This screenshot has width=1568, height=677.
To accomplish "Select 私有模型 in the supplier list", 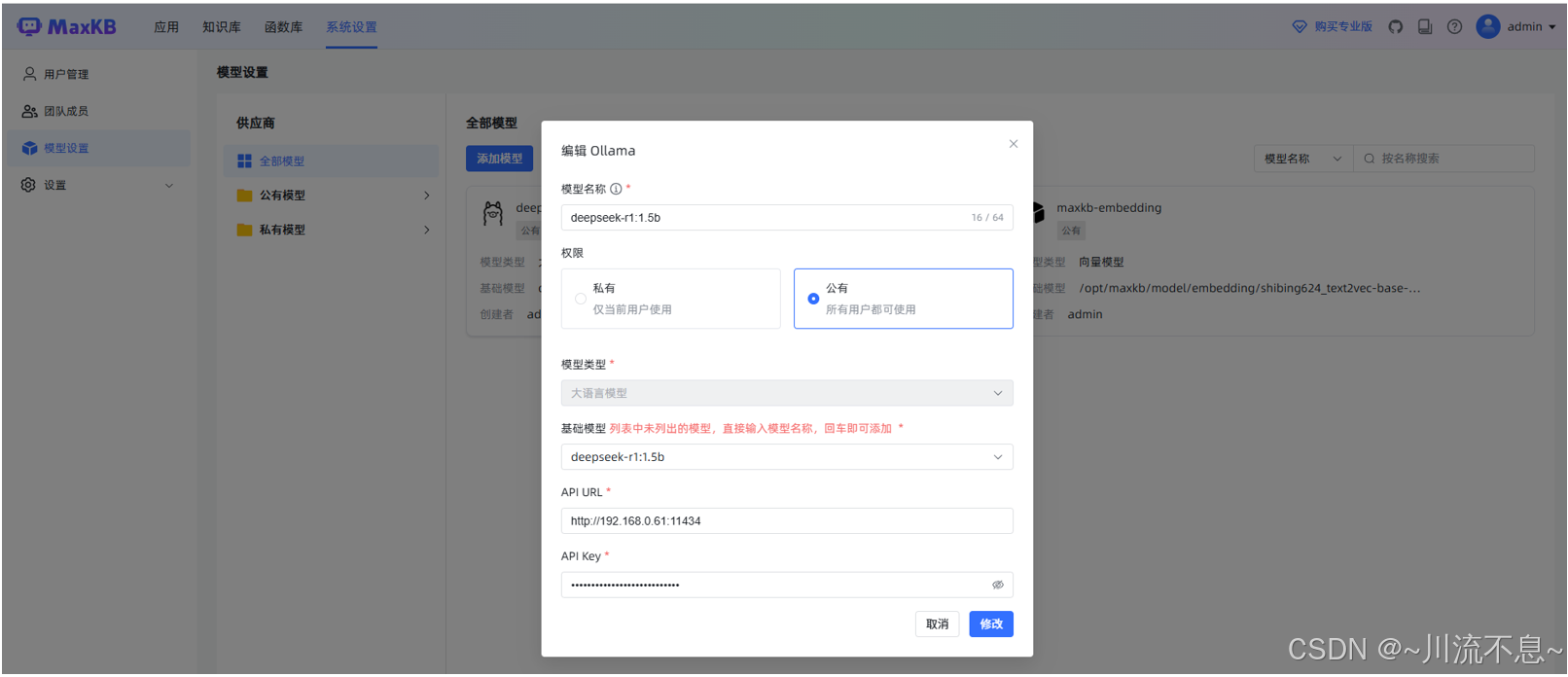I will click(x=331, y=230).
